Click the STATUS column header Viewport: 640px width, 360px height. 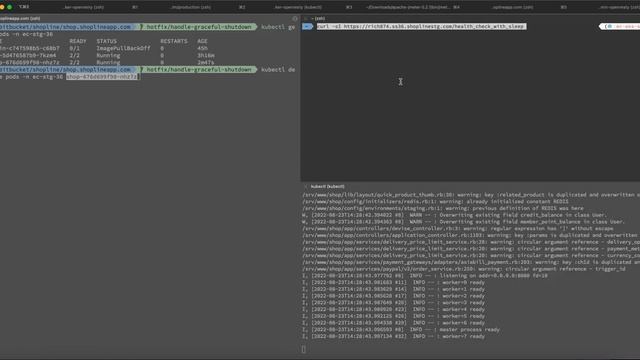pyautogui.click(x=107, y=41)
